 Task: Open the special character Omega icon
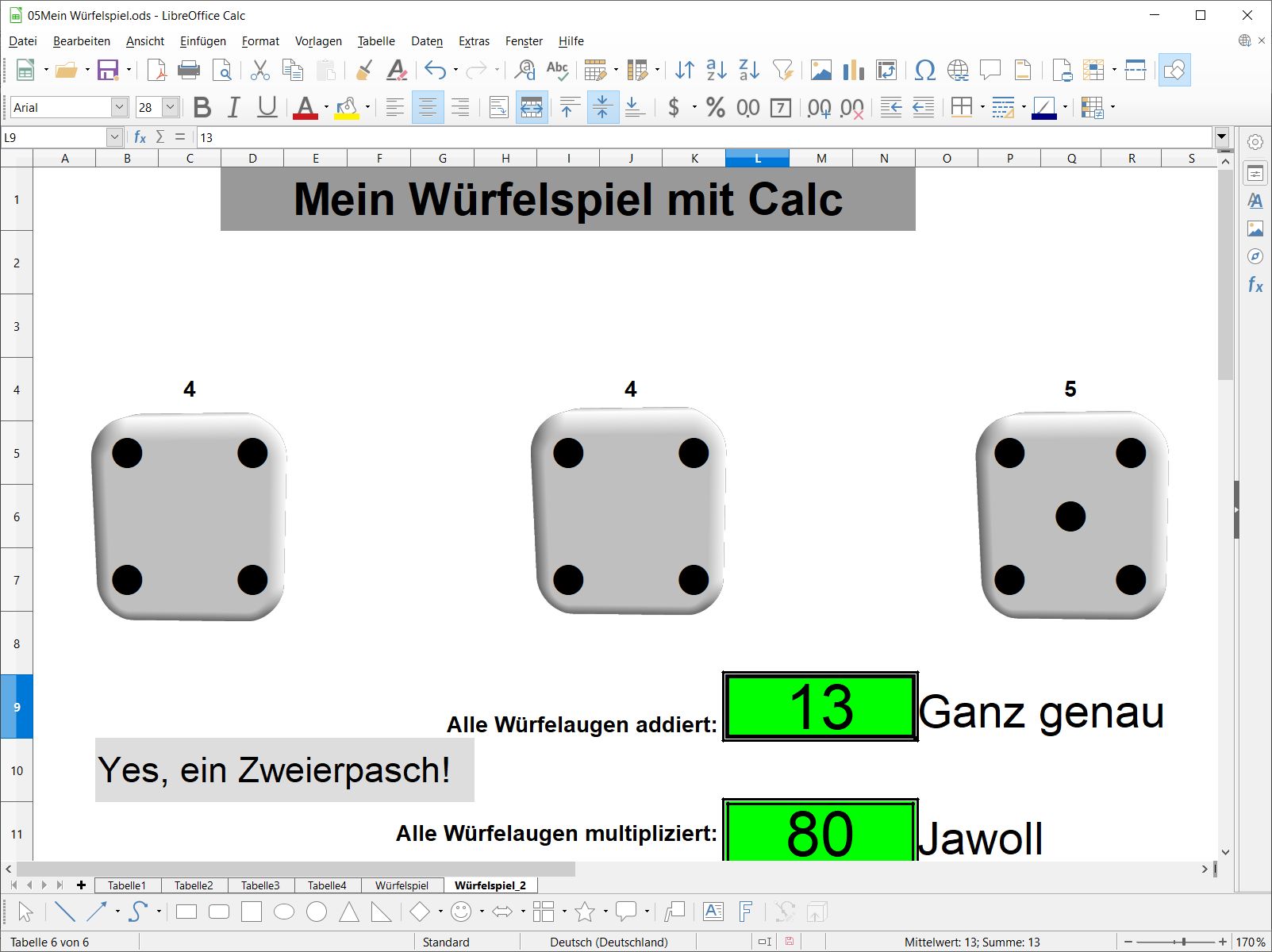click(924, 71)
